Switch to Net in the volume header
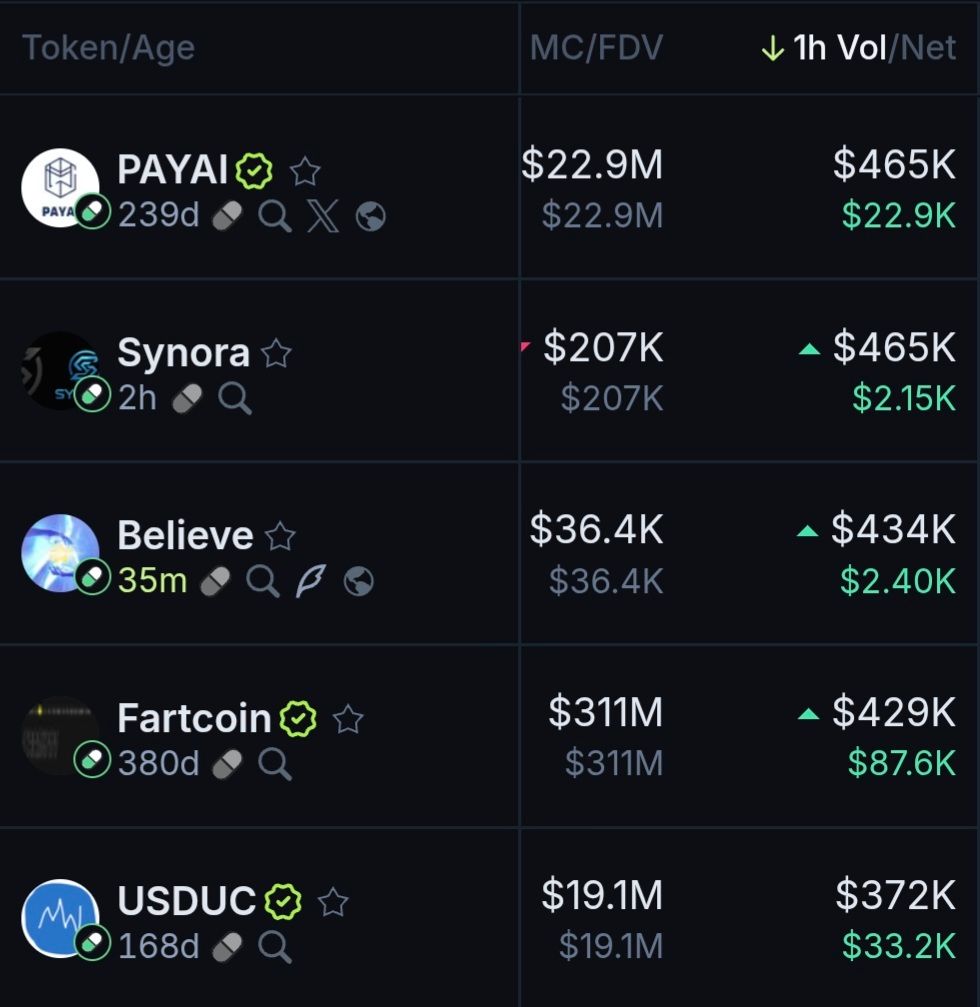The image size is (980, 1007). point(929,48)
